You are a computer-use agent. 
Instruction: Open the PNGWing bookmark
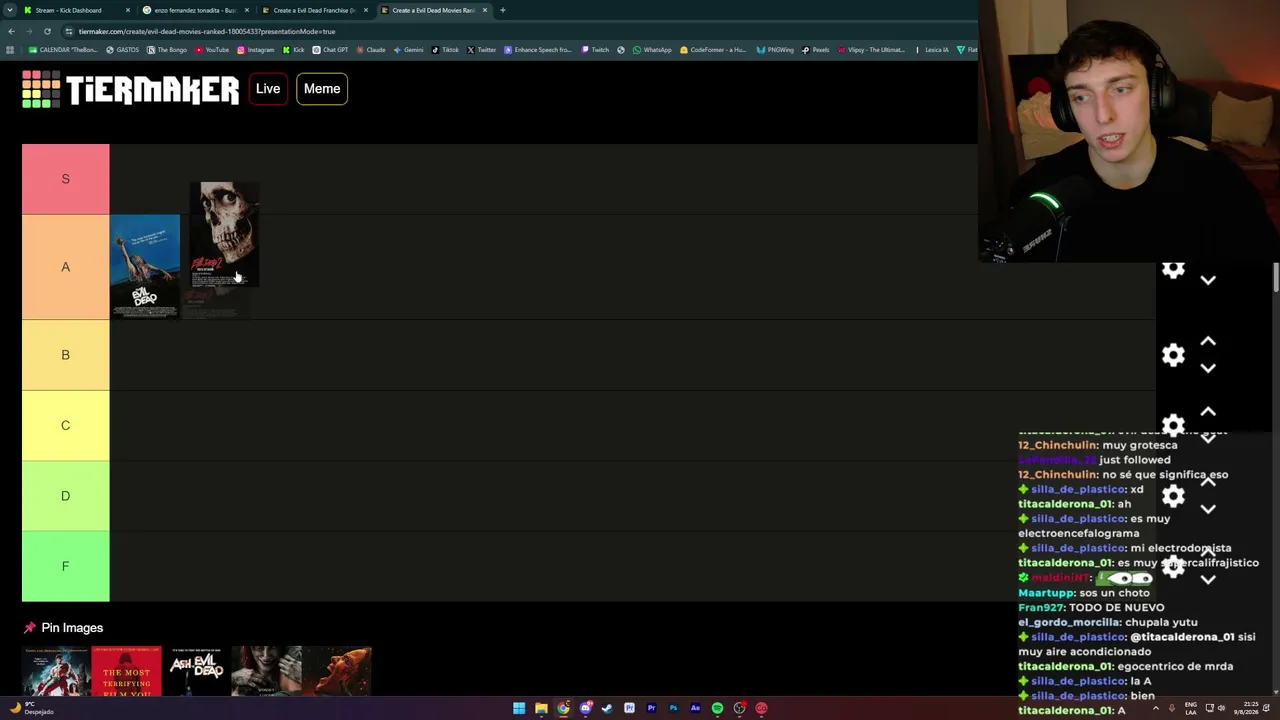coord(775,50)
